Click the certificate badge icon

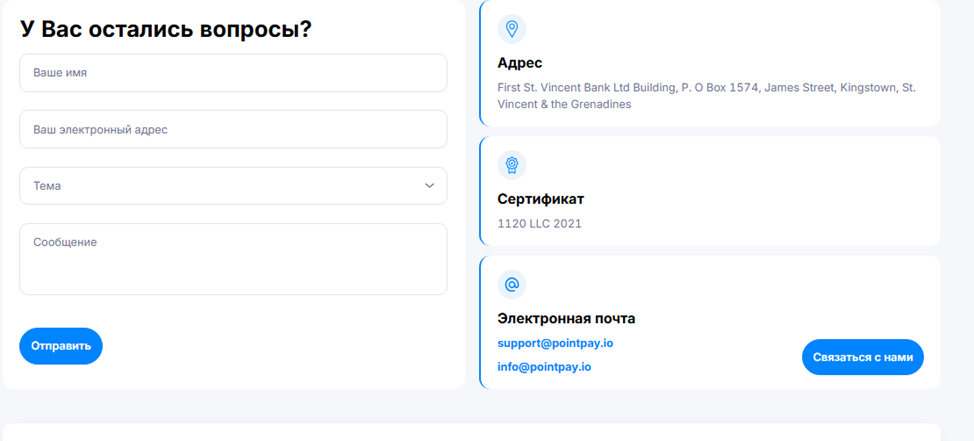512,165
